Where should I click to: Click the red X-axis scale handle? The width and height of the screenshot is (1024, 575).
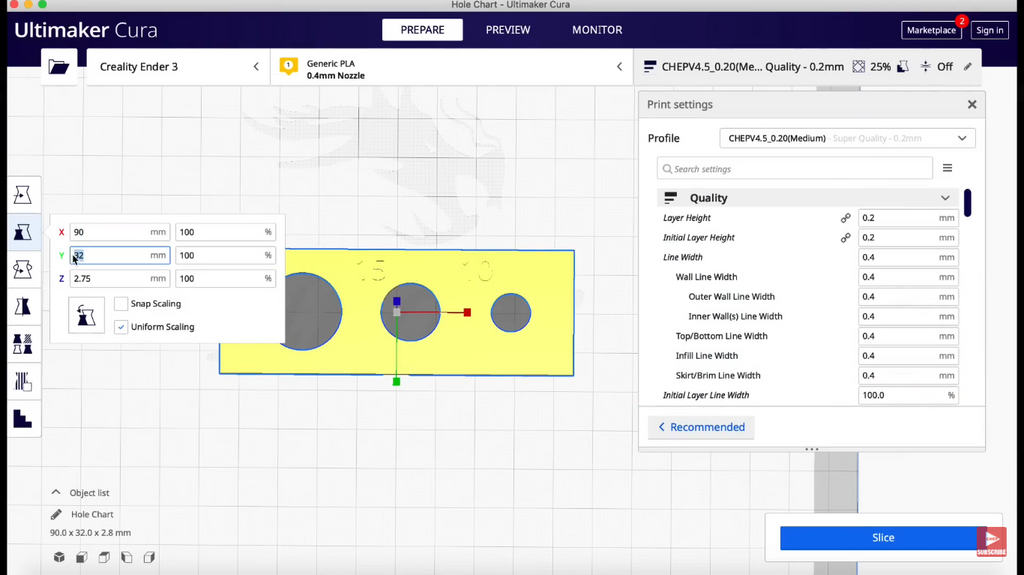(x=467, y=312)
